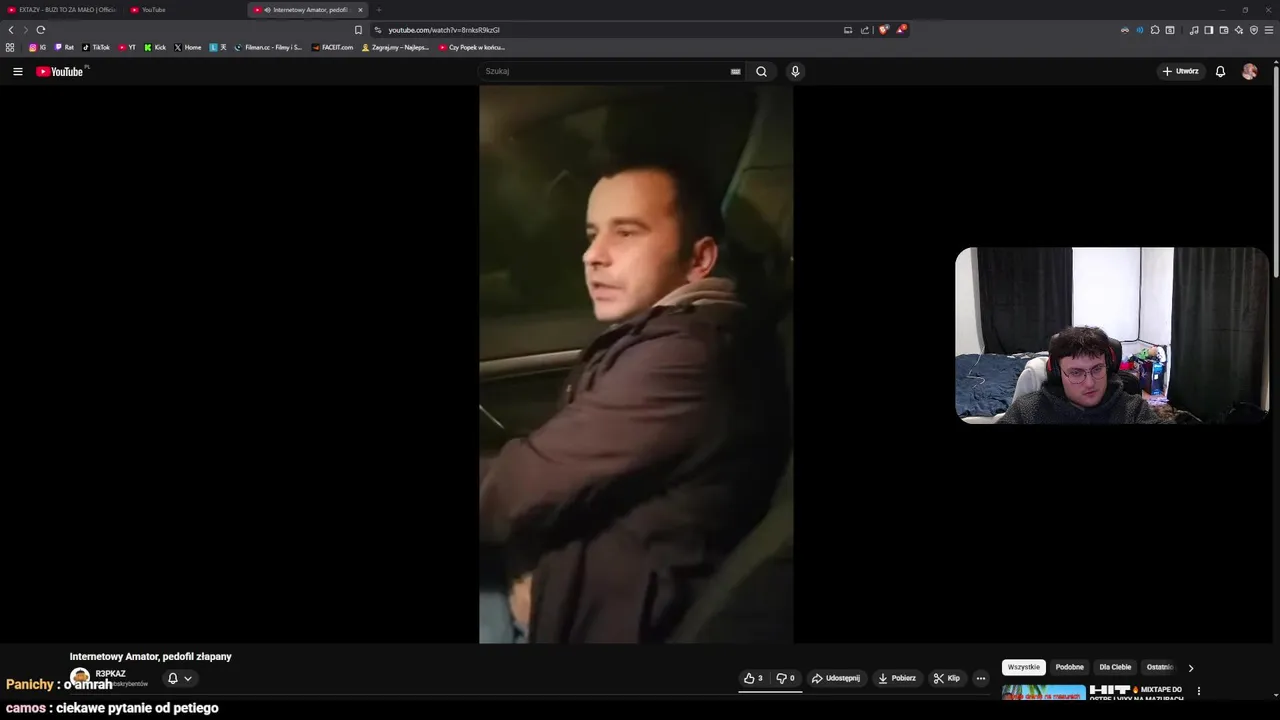View site settings icon in address bar
Viewport: 1280px width, 720px height.
377,30
